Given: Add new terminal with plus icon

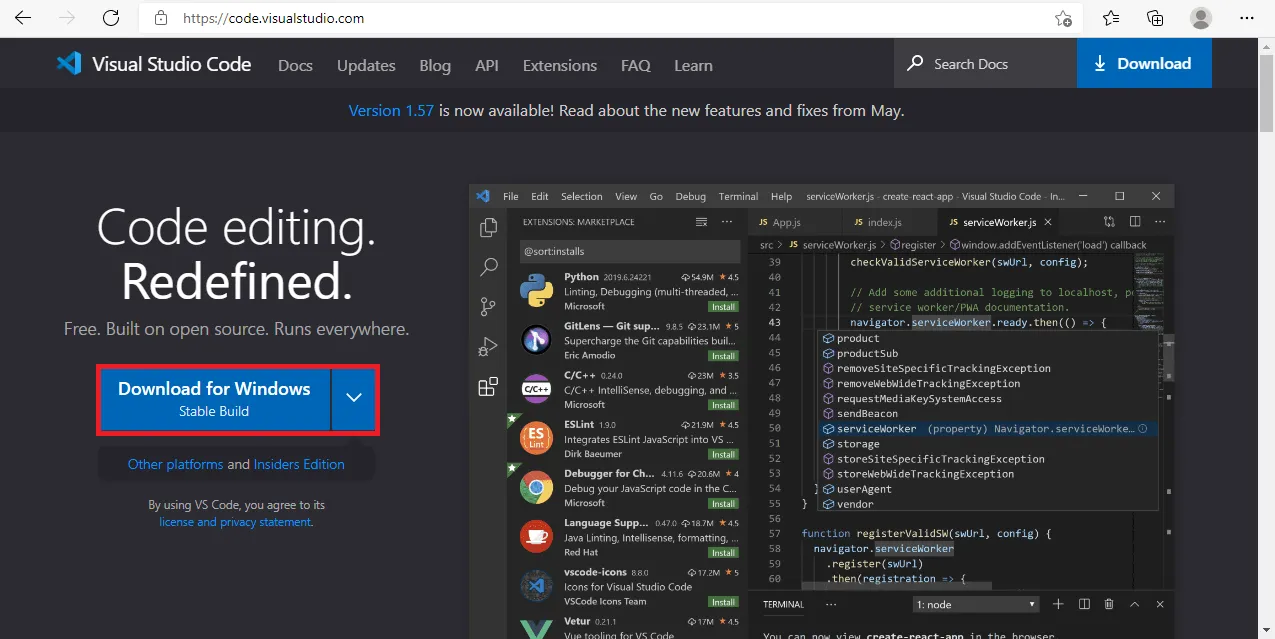Looking at the screenshot, I should pos(1059,604).
